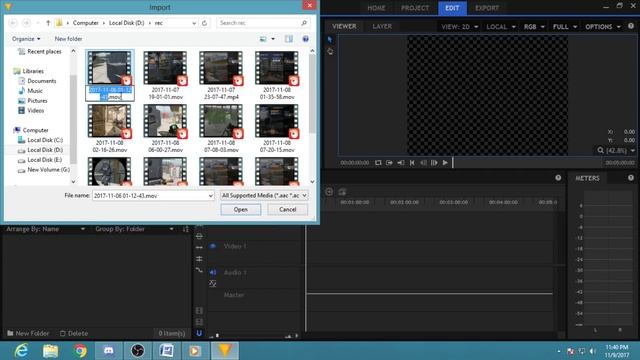Open the FULL quality dropdown
The image size is (640, 360).
pos(565,27)
